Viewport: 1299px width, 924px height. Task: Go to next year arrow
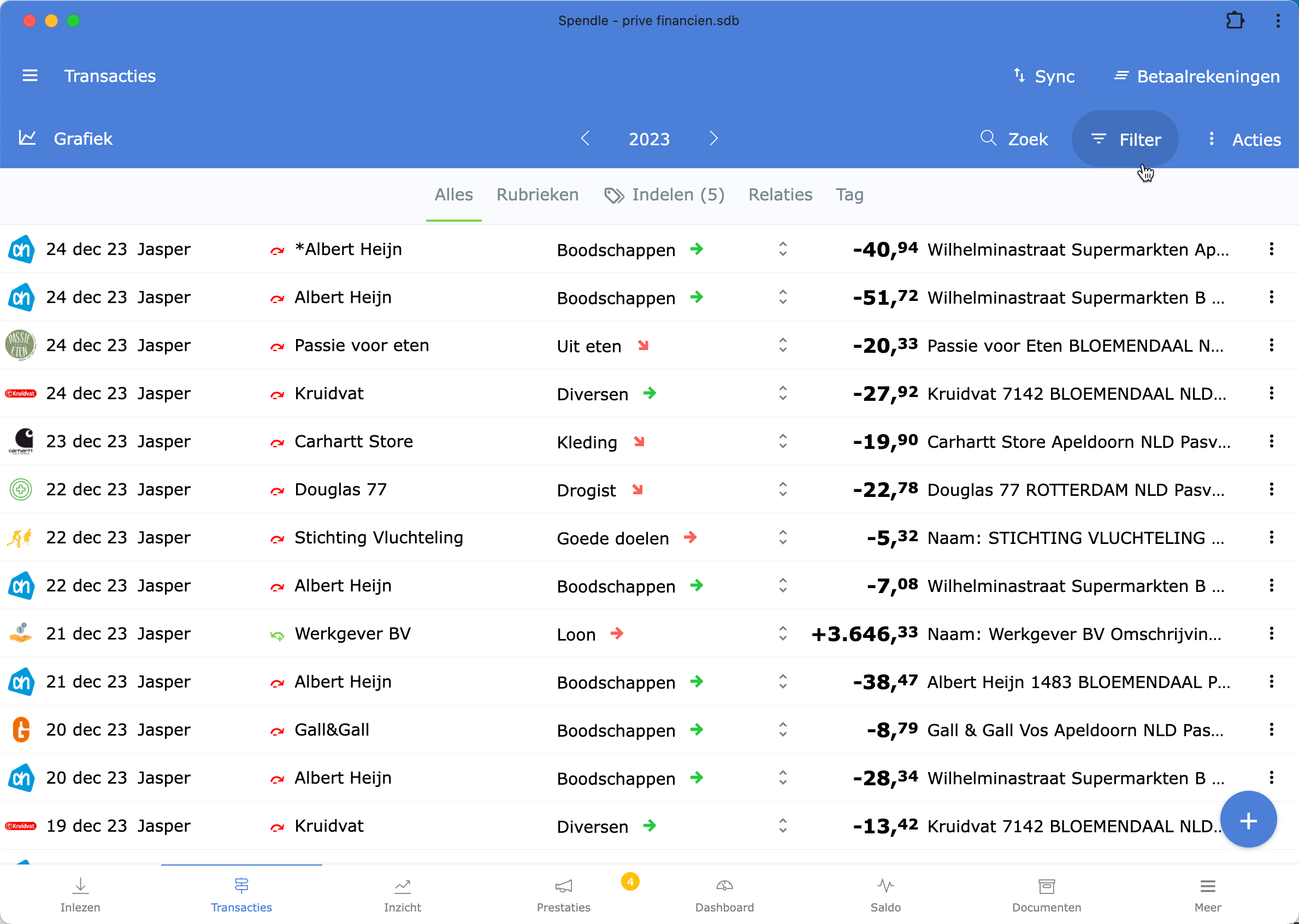pyautogui.click(x=713, y=138)
